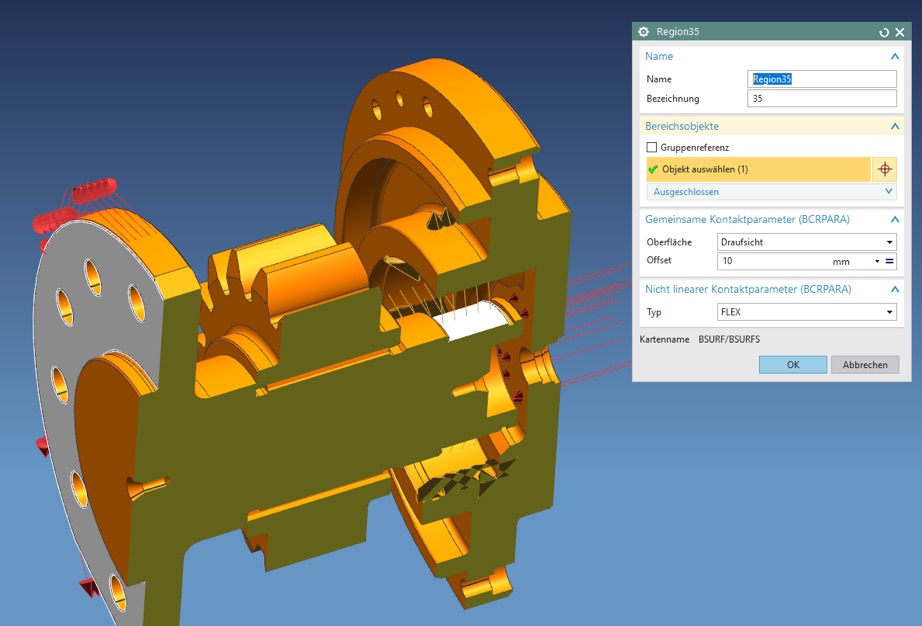Collapse the Gemeinsame Kontaktparameter (BCRPARA) section
The image size is (922, 626).
893,219
